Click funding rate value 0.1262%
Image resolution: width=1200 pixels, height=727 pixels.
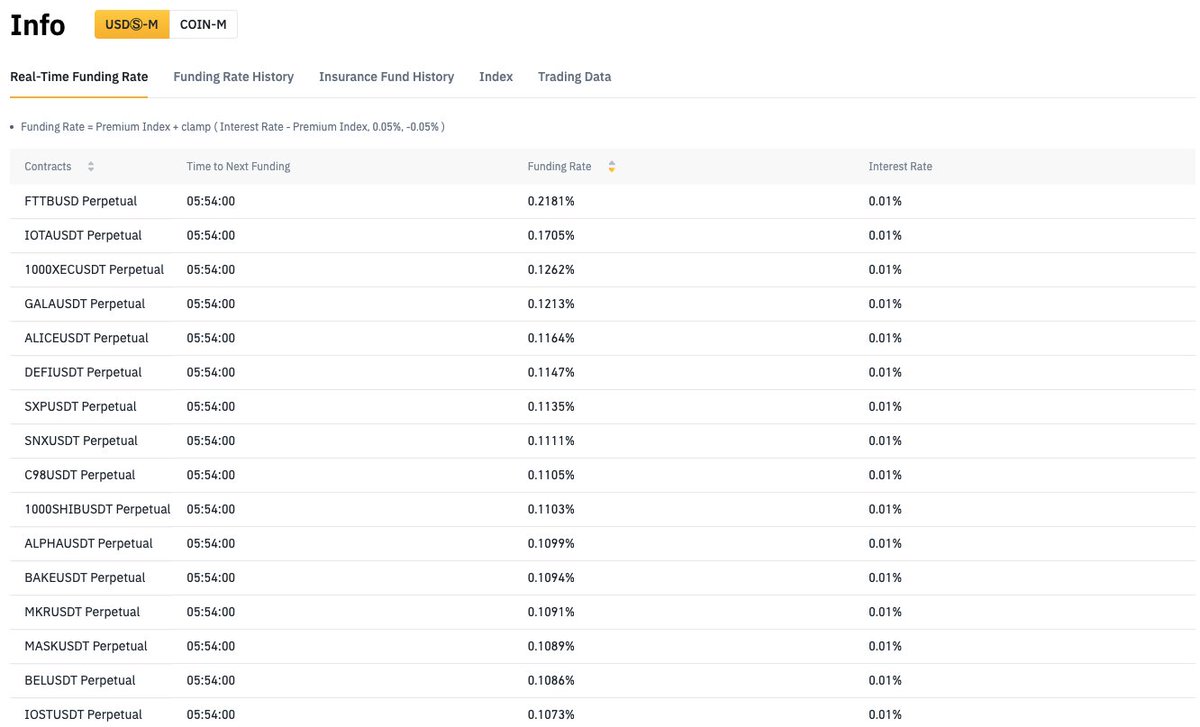click(x=551, y=269)
